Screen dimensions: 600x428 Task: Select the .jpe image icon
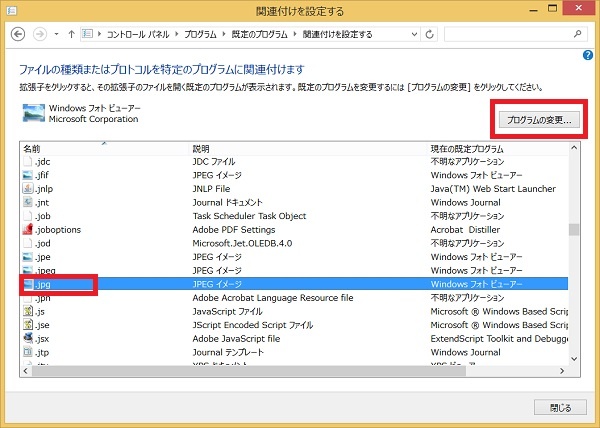tap(28, 257)
